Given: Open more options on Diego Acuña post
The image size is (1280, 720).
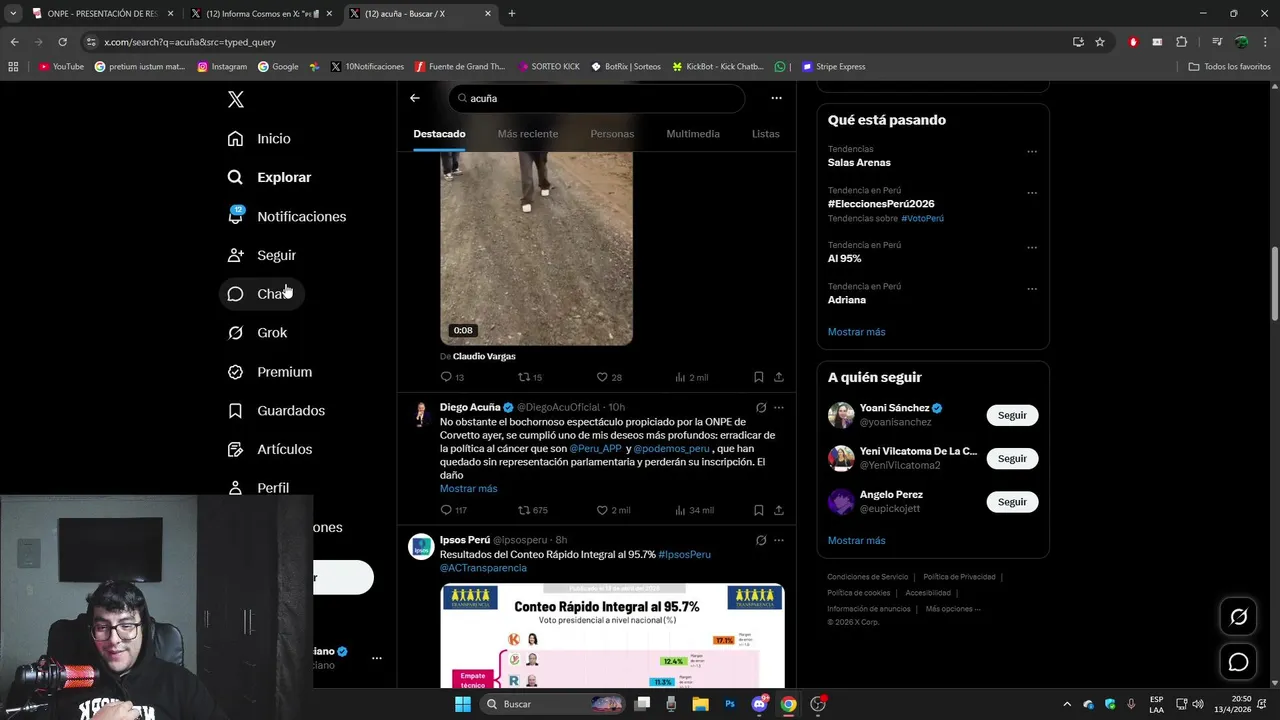Looking at the screenshot, I should click(779, 407).
